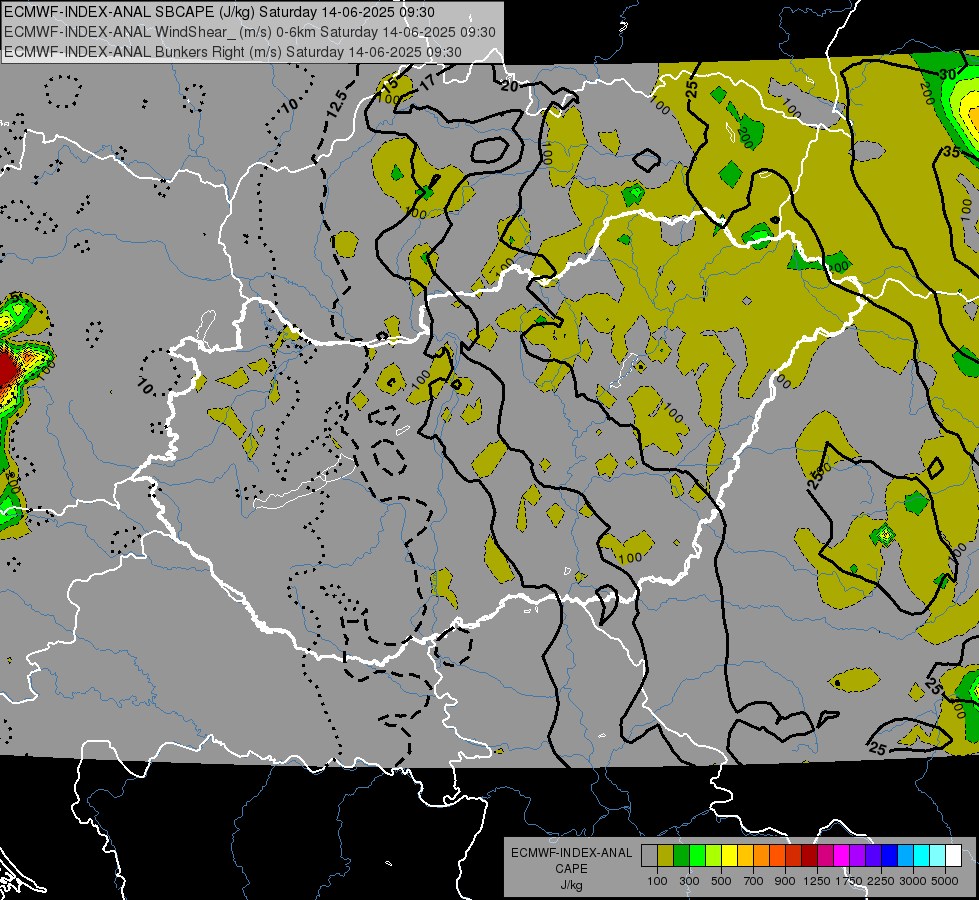Click the violet-blue swatch before 2250
Viewport: 979px width, 900px height.
pos(873,856)
